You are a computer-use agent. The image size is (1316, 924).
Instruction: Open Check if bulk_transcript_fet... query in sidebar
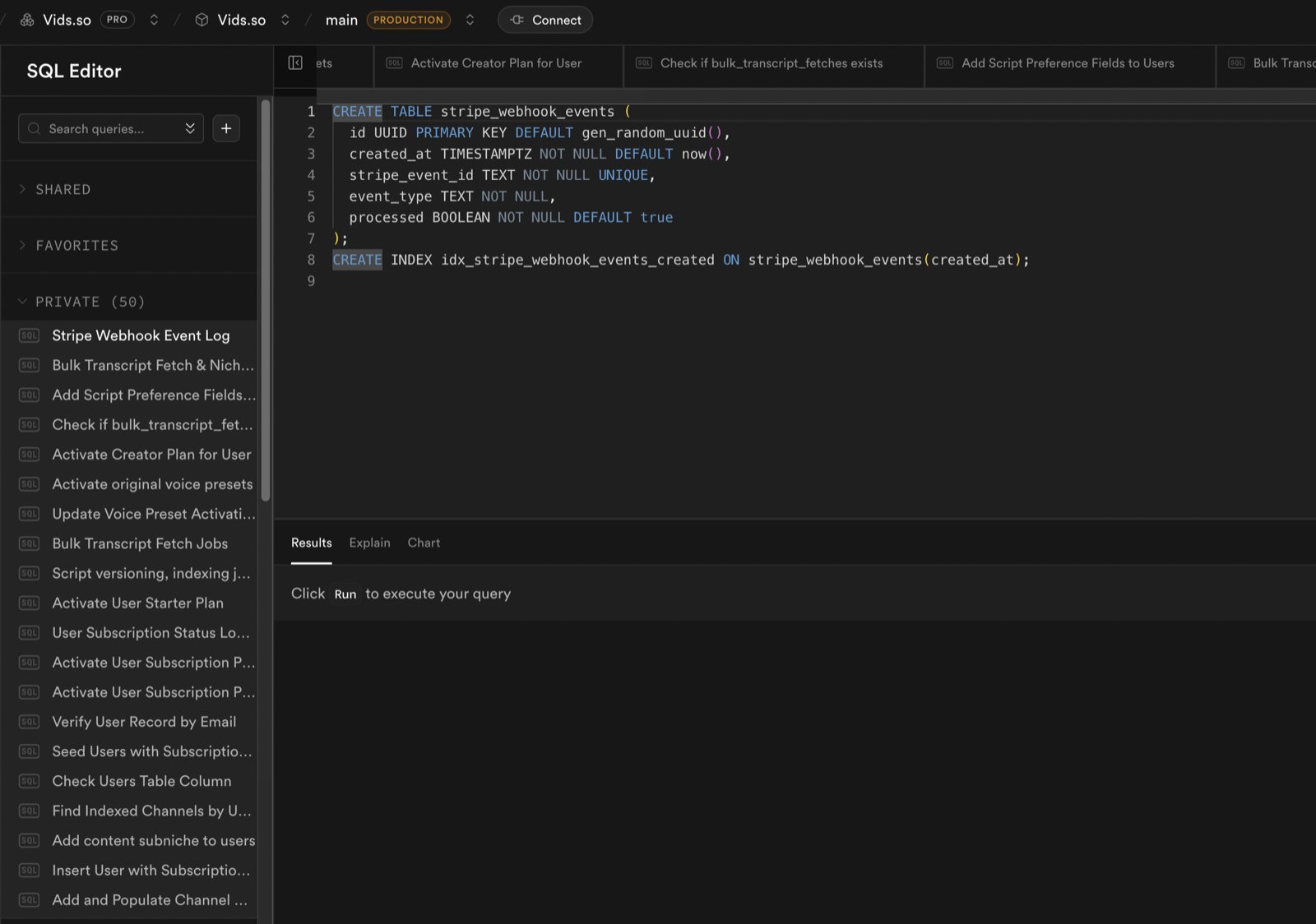[129, 424]
